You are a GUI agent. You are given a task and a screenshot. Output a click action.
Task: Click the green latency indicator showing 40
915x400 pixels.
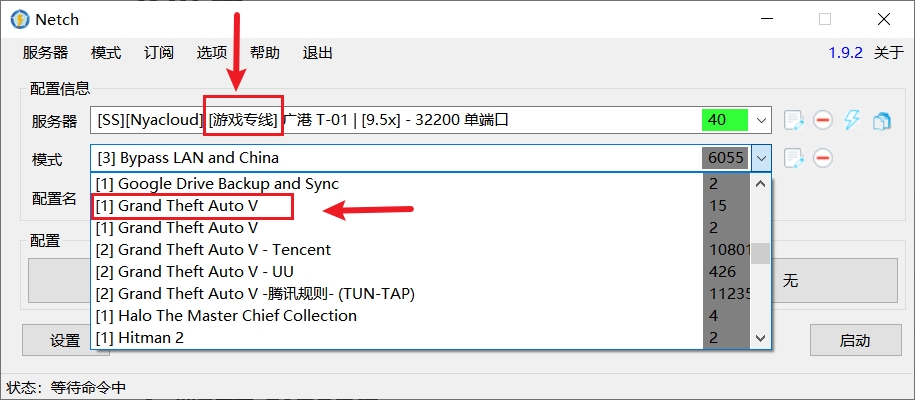pyautogui.click(x=725, y=120)
